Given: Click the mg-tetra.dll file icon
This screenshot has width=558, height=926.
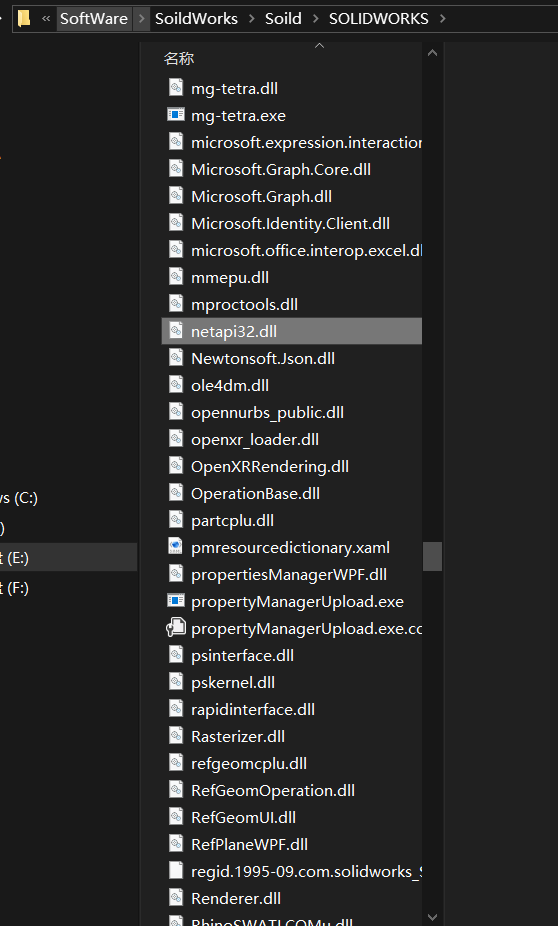Looking at the screenshot, I should [176, 88].
